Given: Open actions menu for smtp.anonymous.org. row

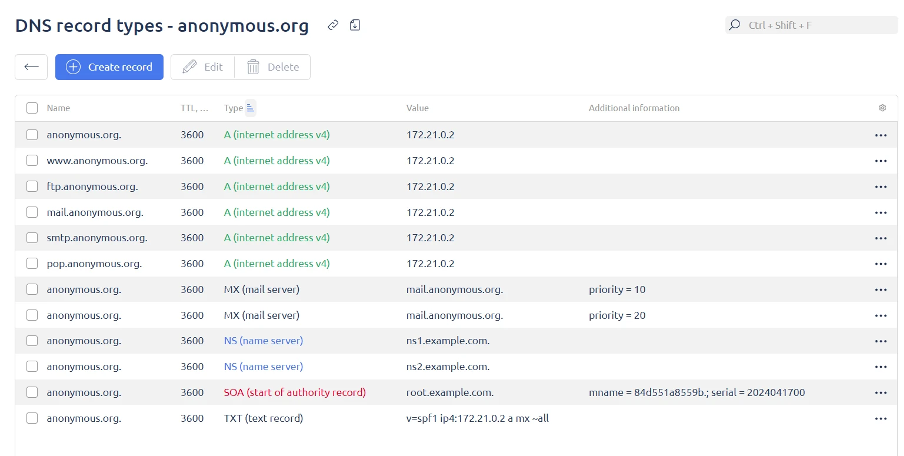Looking at the screenshot, I should click(880, 238).
